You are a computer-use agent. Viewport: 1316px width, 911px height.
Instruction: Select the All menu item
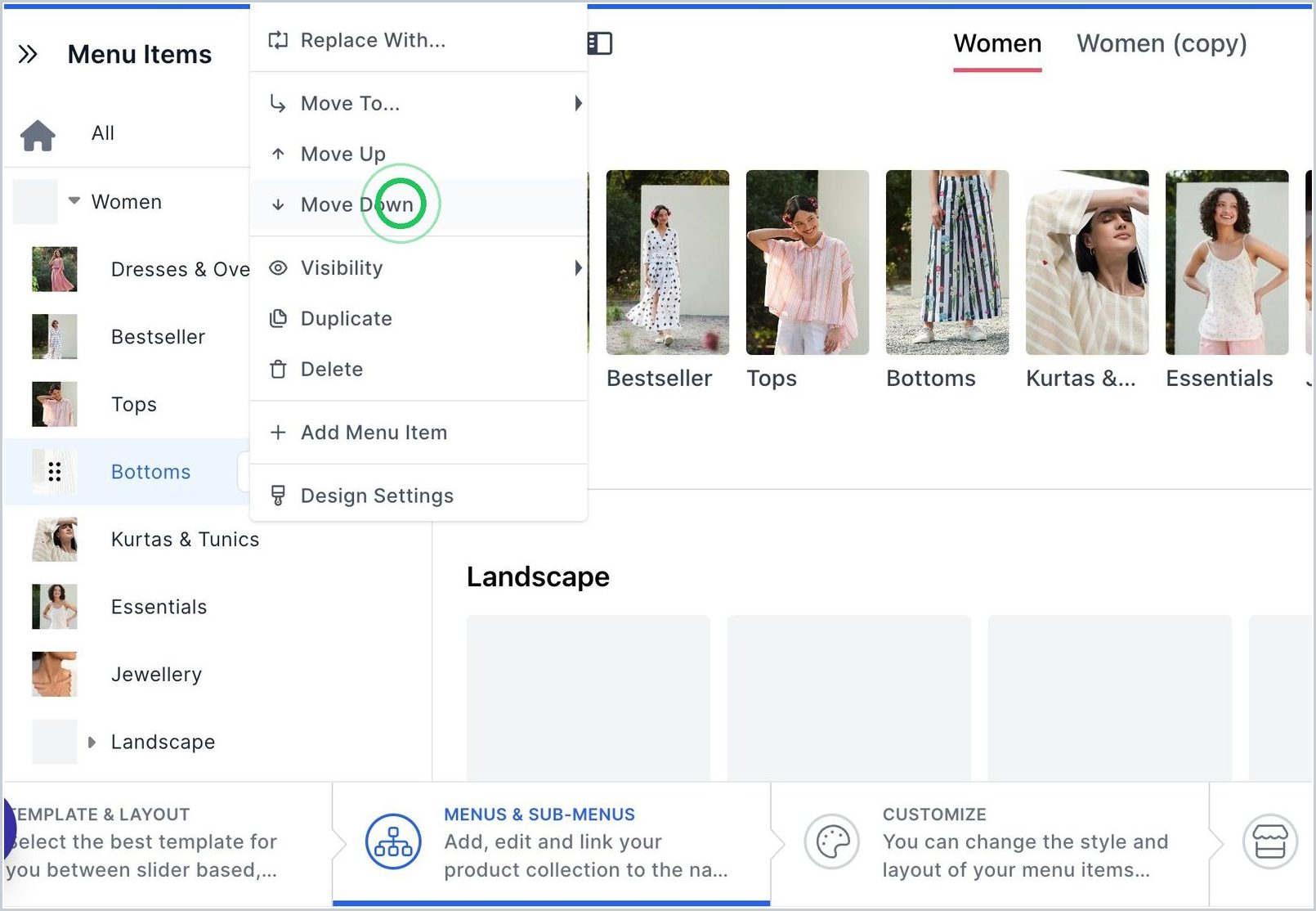(103, 133)
